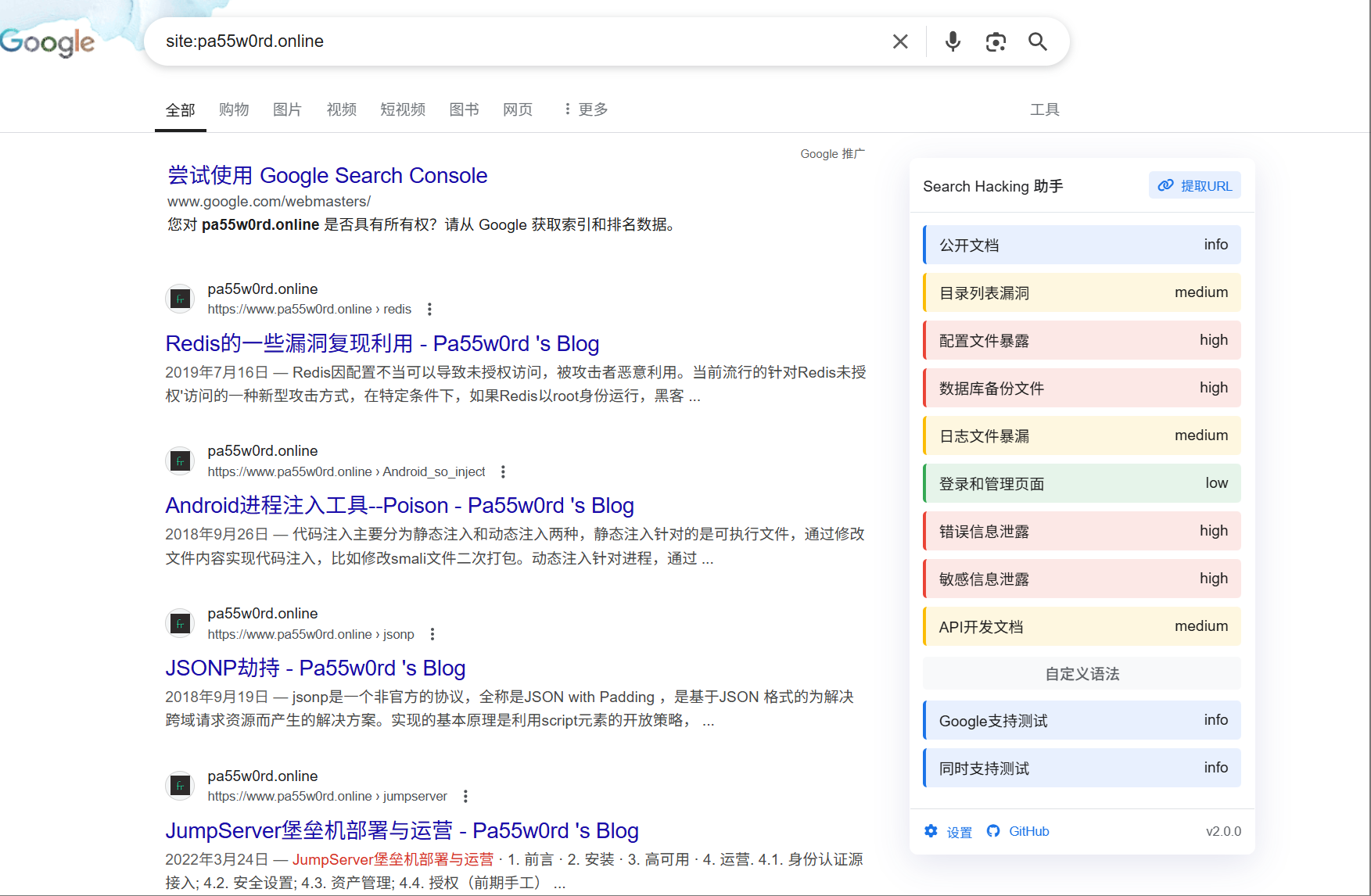
Task: Open JSONP劫持 blog result
Action: [x=315, y=668]
